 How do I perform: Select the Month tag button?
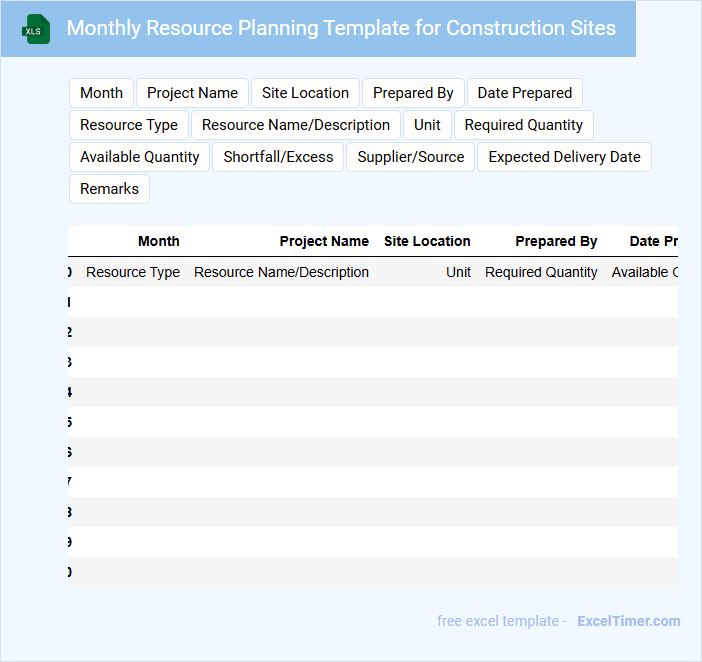tap(101, 93)
